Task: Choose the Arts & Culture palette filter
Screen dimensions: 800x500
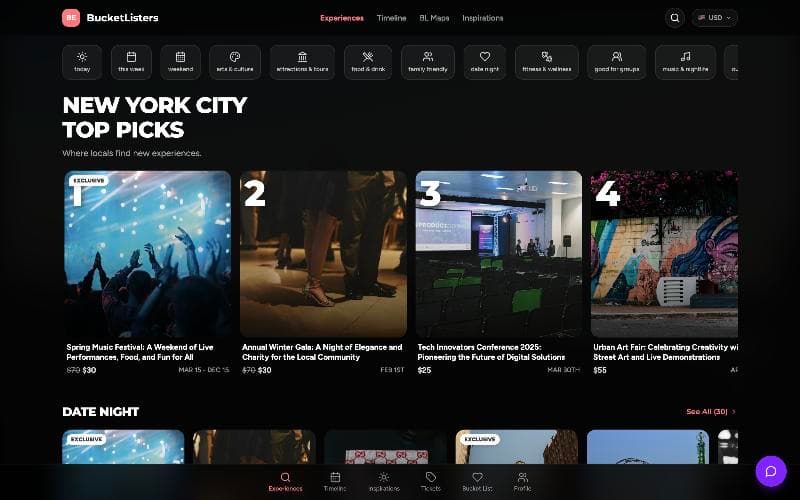Action: (x=235, y=62)
